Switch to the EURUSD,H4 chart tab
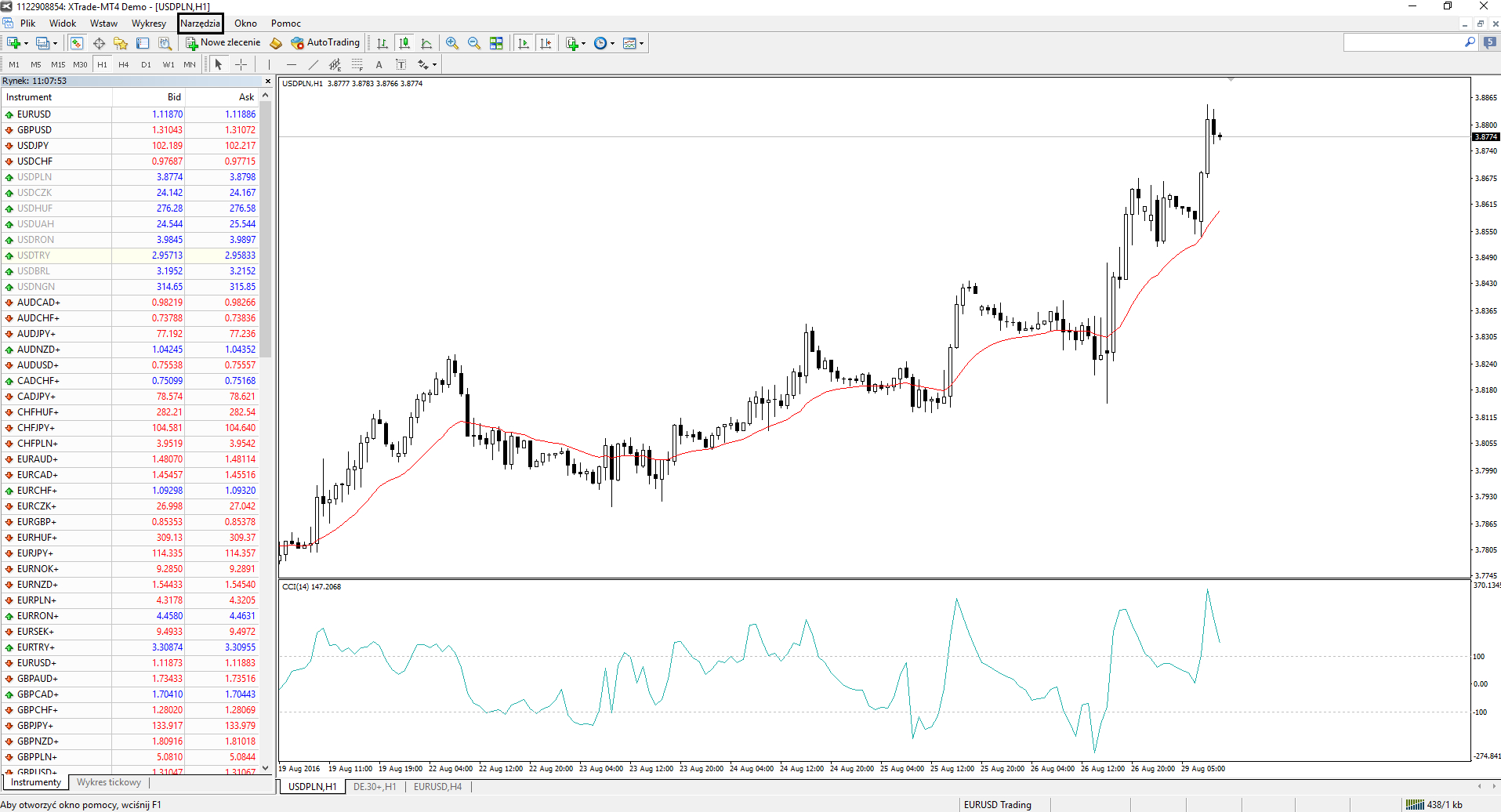The height and width of the screenshot is (812, 1501). pyautogui.click(x=437, y=786)
